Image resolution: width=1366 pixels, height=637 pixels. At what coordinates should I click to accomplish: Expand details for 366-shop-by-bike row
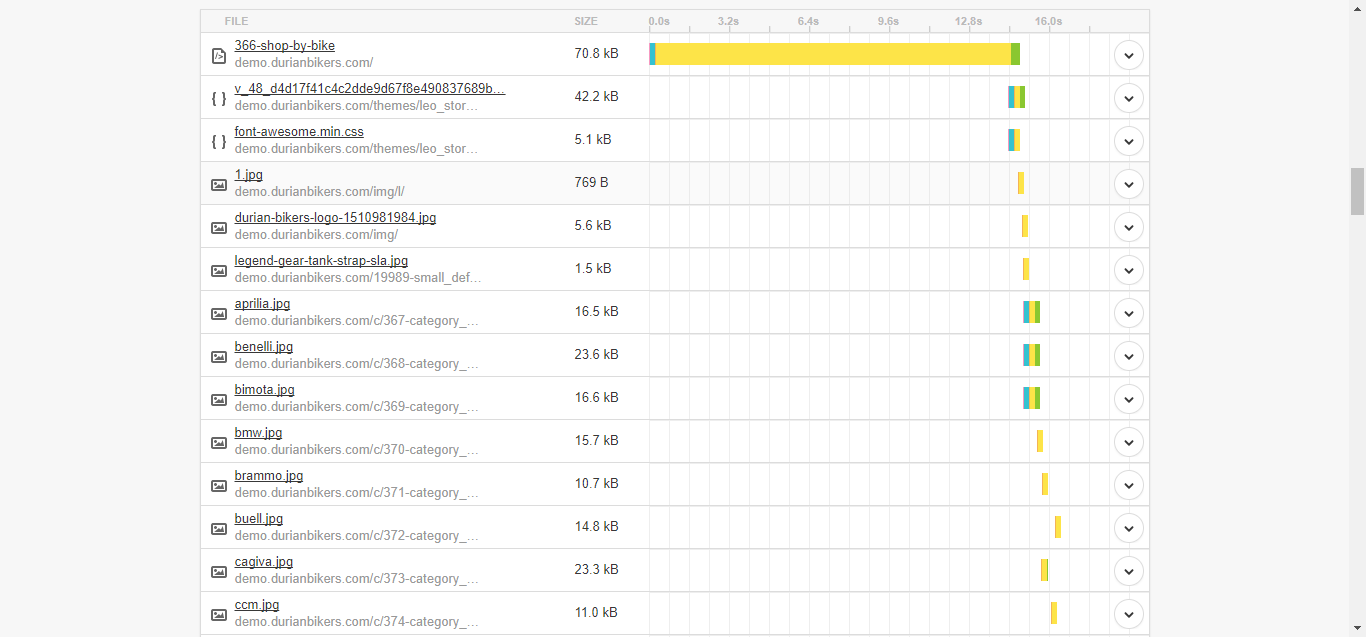(1128, 55)
